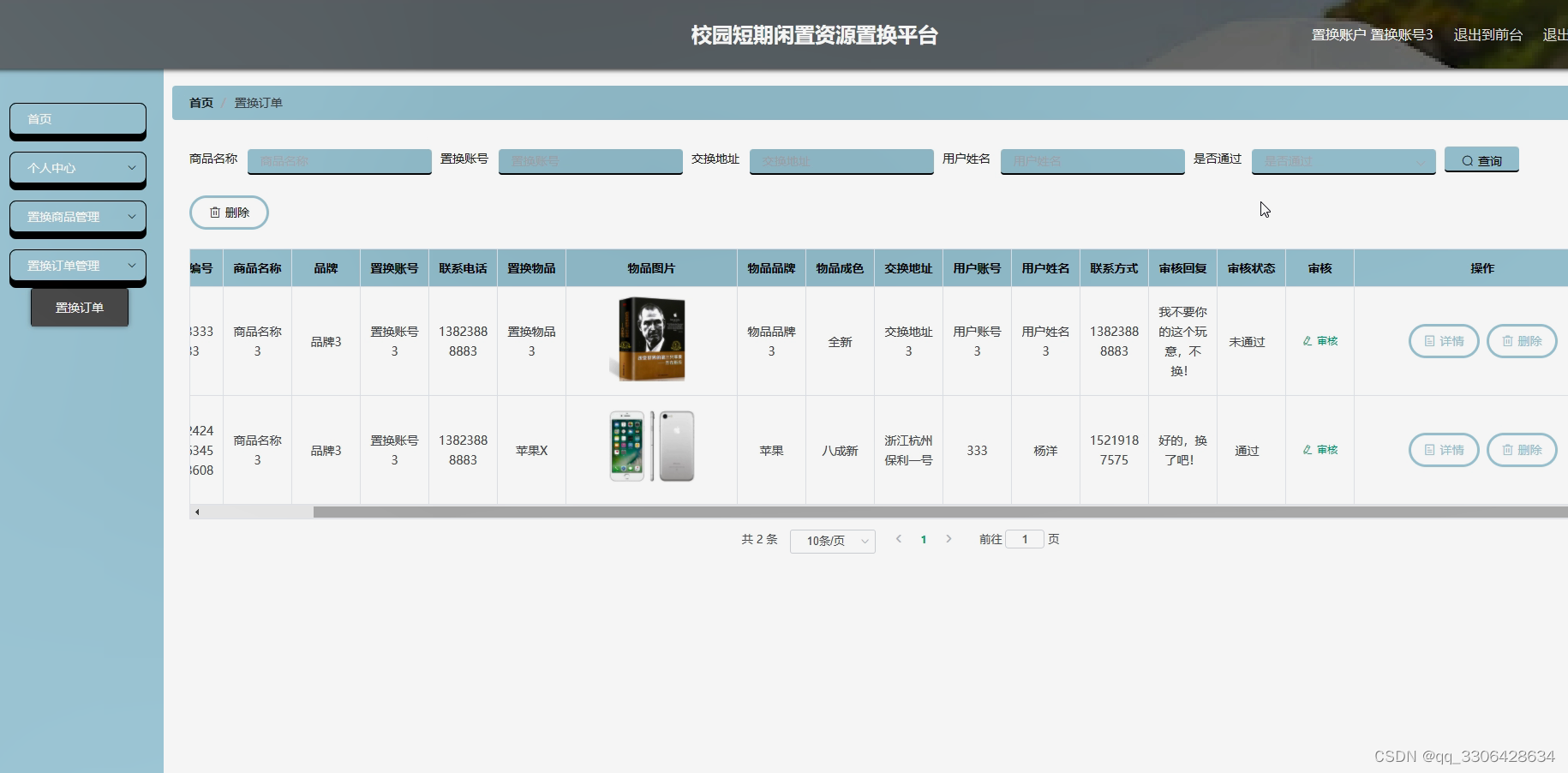Delete the 未通过 order row
Viewport: 1568px width, 773px height.
tap(1522, 341)
